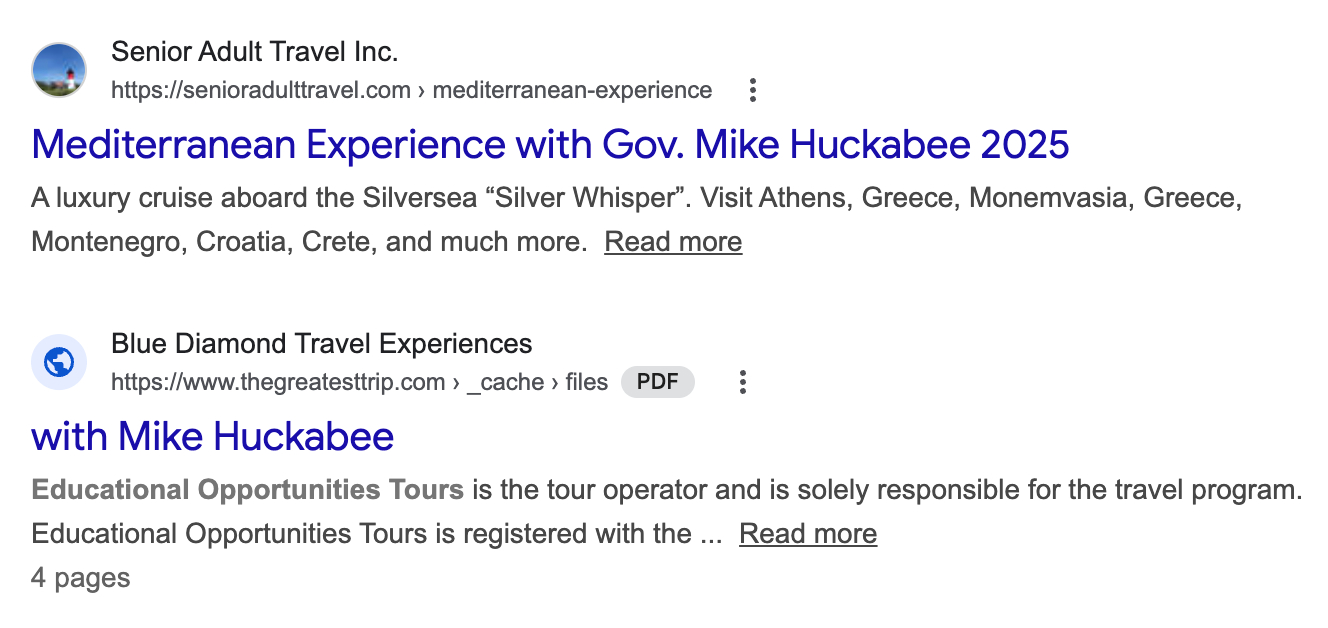
Task: Click the "_cache › files" breadcrumb path
Action: click(537, 382)
